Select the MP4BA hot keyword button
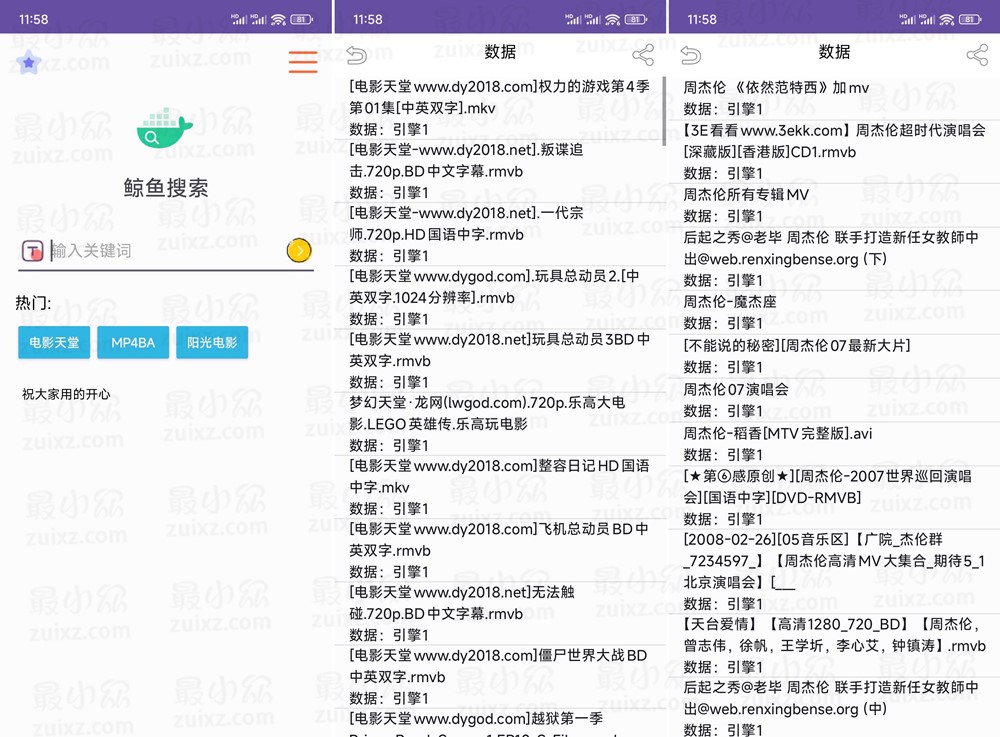Screen dimensions: 1000x737 pyautogui.click(x=133, y=342)
